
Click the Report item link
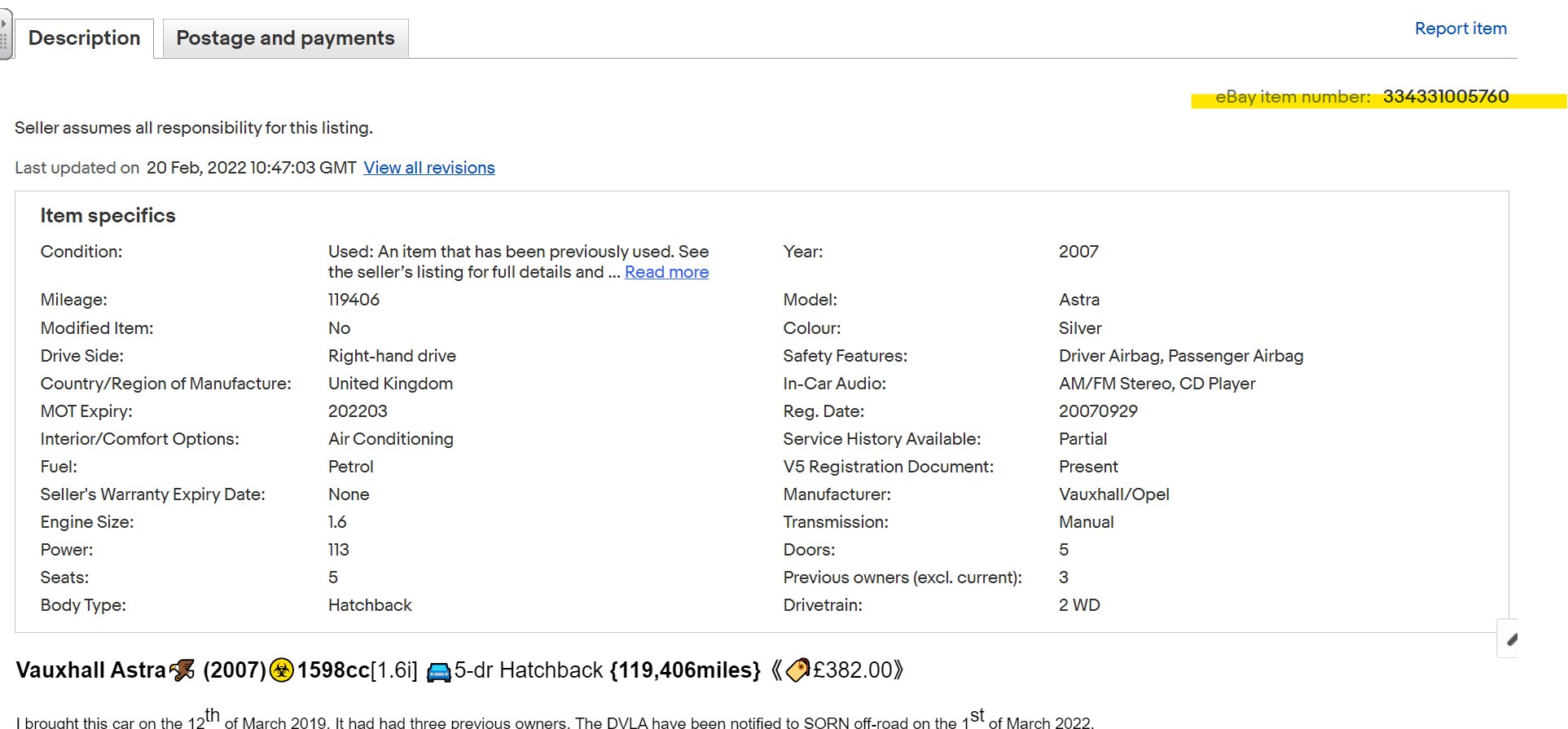(1460, 29)
